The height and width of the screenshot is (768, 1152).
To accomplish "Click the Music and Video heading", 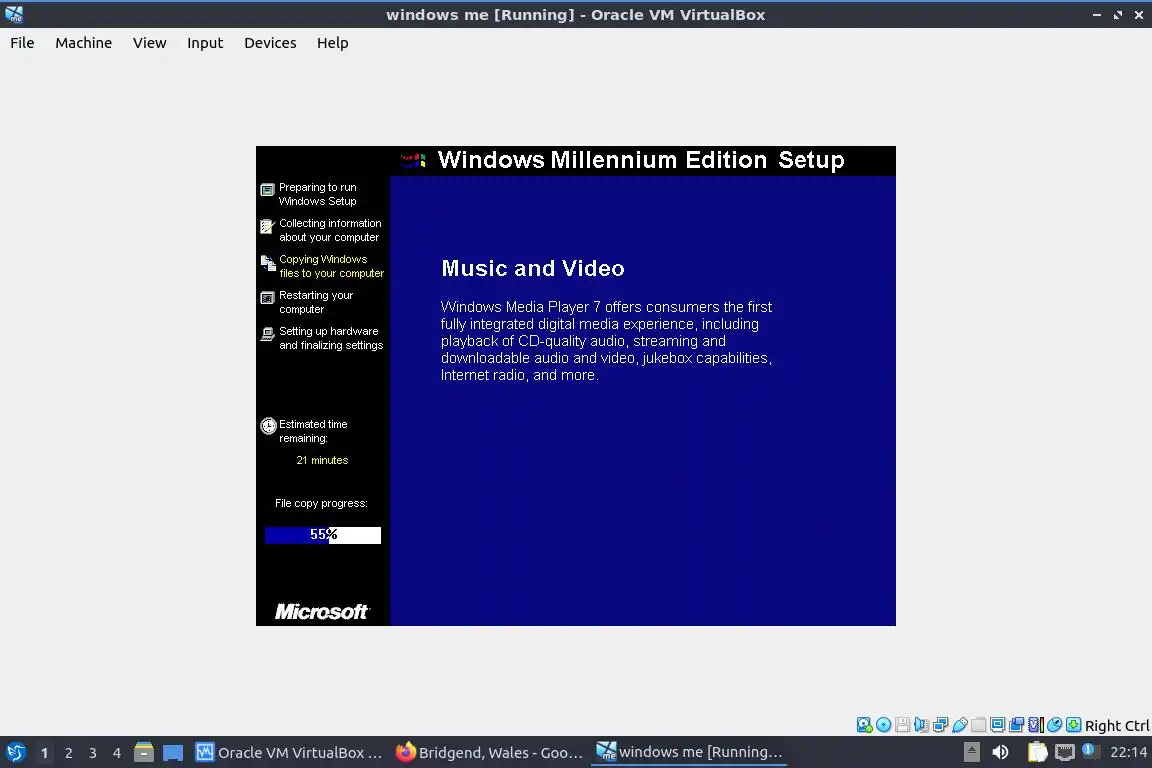I will [x=533, y=268].
